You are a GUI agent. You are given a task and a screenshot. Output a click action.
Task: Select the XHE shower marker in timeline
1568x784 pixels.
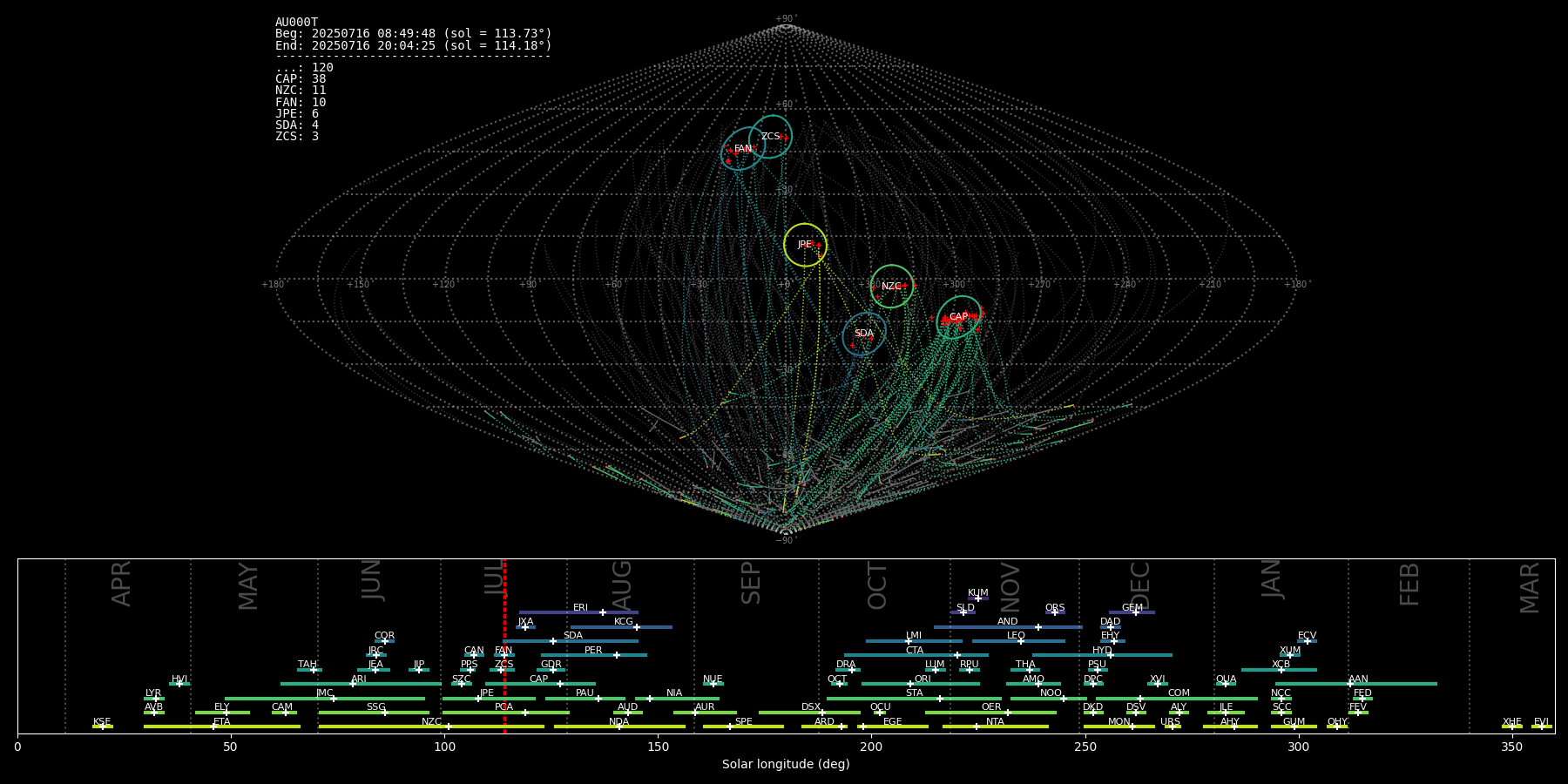coord(1512,727)
